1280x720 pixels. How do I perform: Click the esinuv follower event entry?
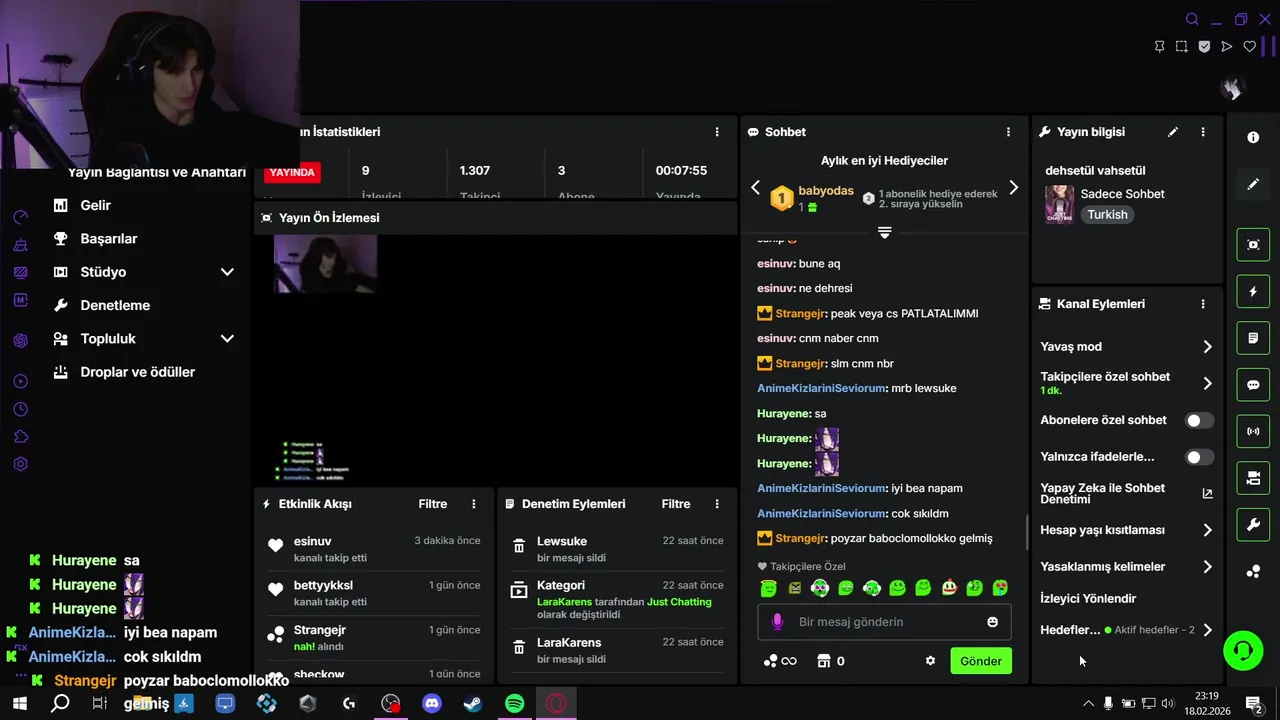(373, 548)
